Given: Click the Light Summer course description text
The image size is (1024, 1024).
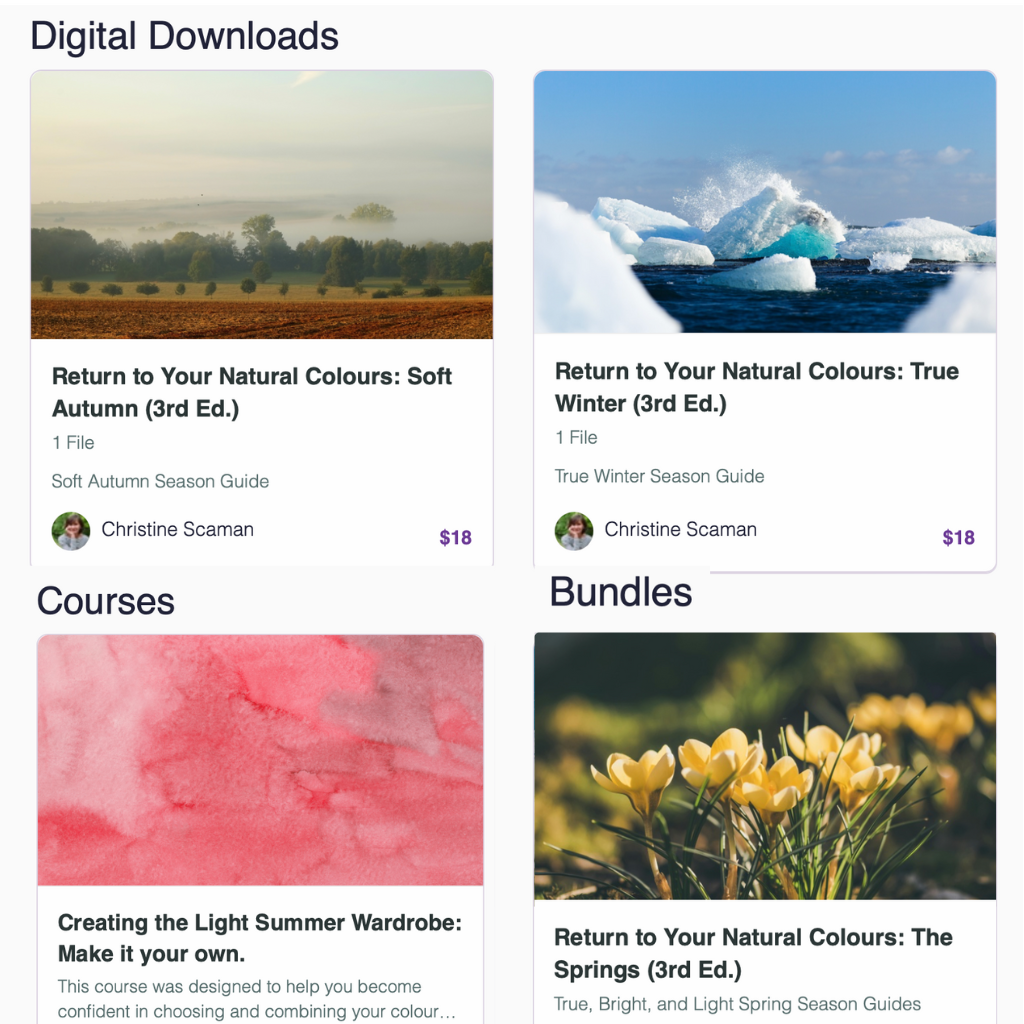Looking at the screenshot, I should [x=256, y=999].
